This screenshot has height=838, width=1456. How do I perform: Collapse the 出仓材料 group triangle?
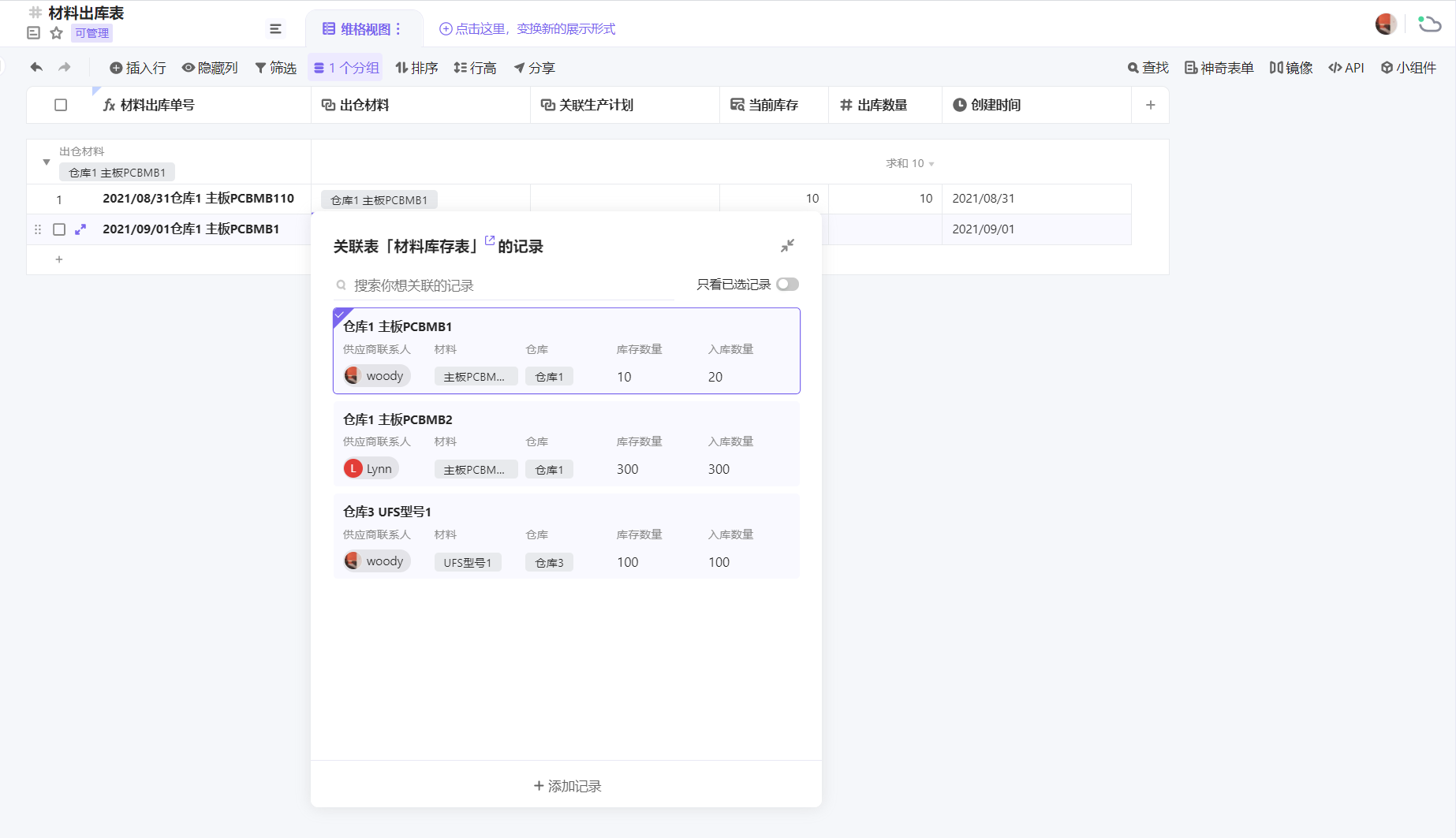[46, 162]
